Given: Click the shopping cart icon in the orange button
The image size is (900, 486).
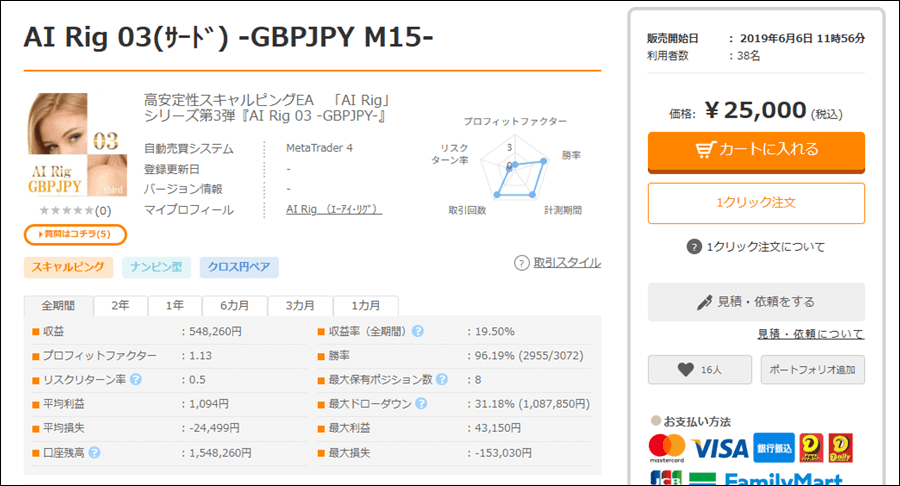Looking at the screenshot, I should pos(705,149).
